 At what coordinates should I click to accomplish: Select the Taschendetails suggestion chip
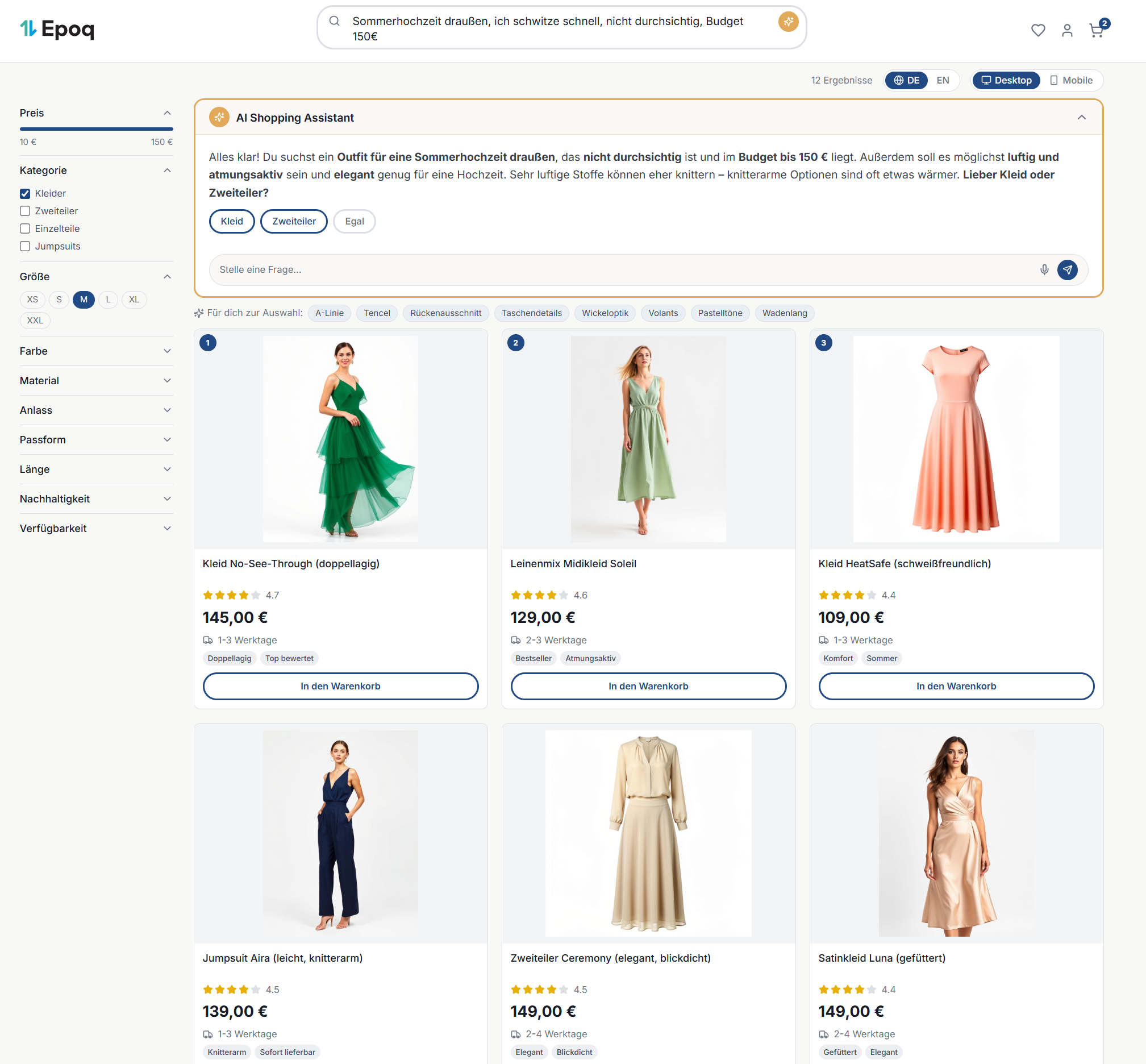pyautogui.click(x=531, y=313)
